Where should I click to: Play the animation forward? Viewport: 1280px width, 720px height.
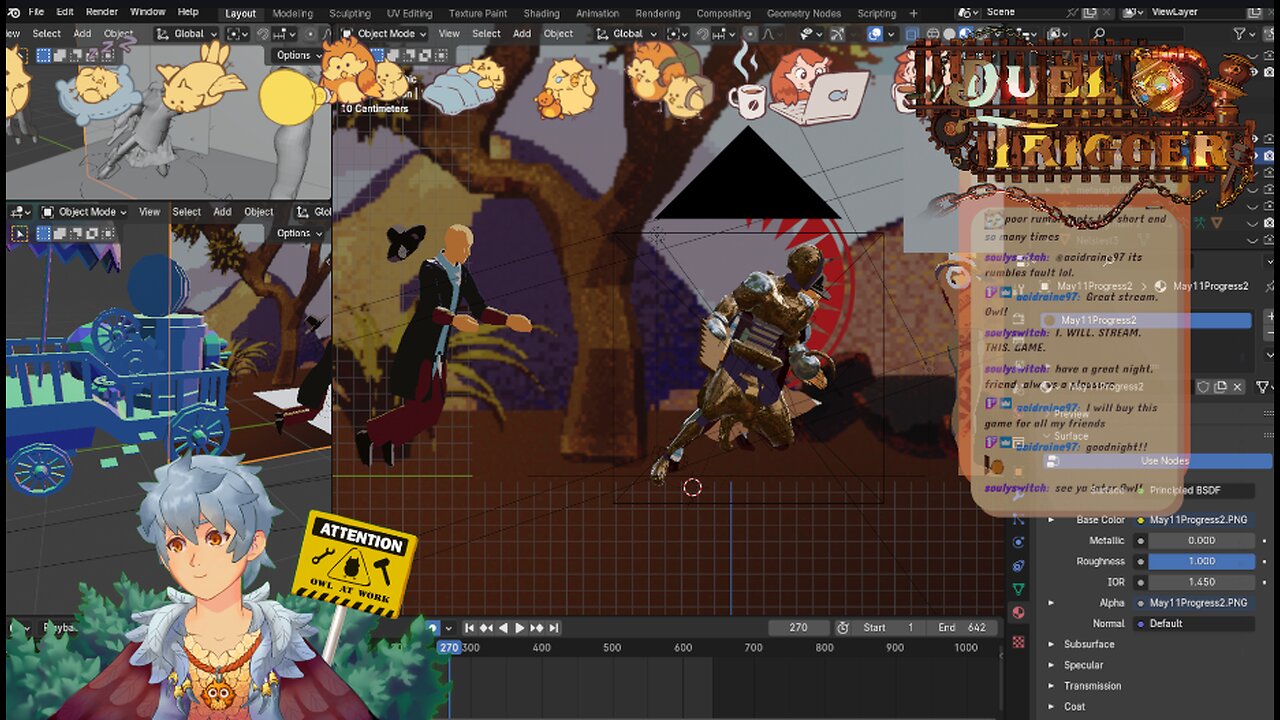tap(519, 628)
